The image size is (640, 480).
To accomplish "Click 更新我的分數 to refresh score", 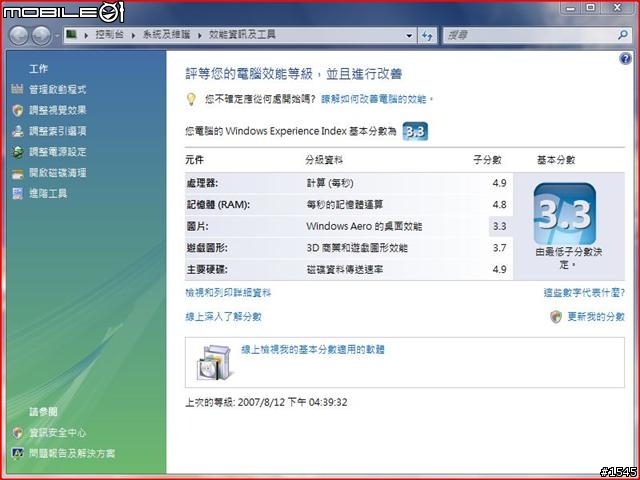I will [596, 317].
